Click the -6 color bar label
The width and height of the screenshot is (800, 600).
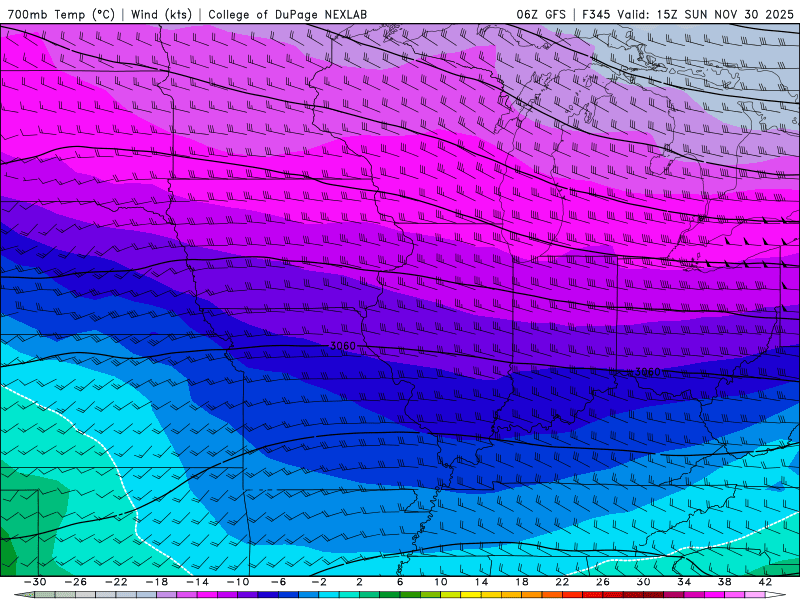pos(278,582)
